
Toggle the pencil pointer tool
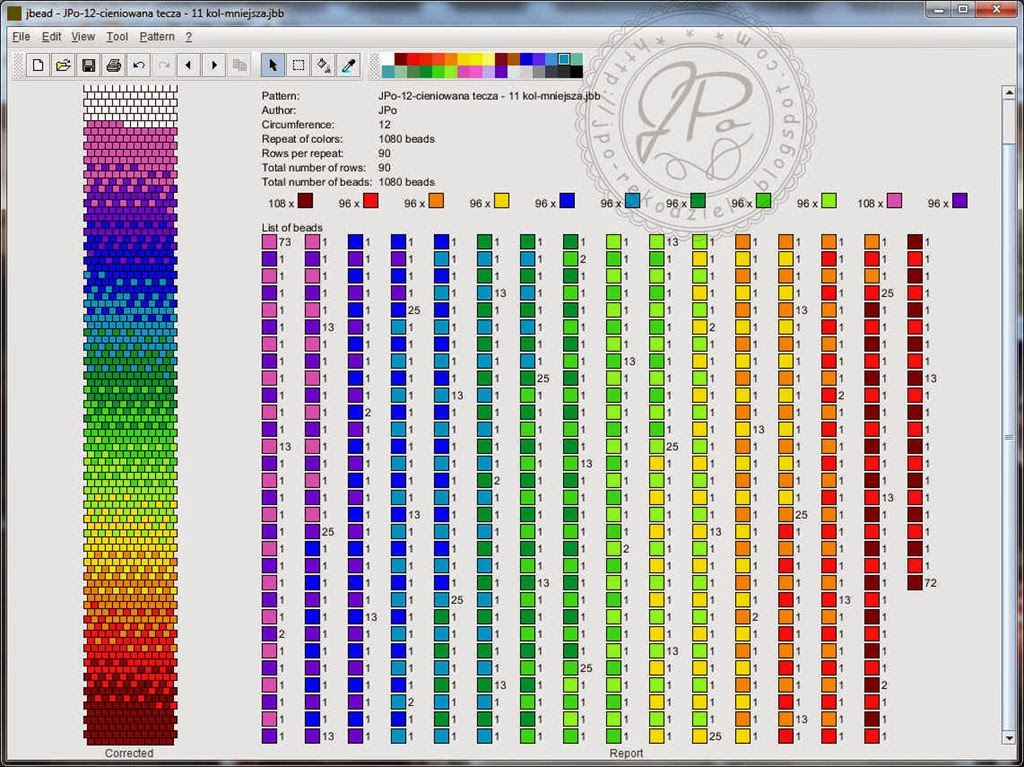tap(272, 66)
